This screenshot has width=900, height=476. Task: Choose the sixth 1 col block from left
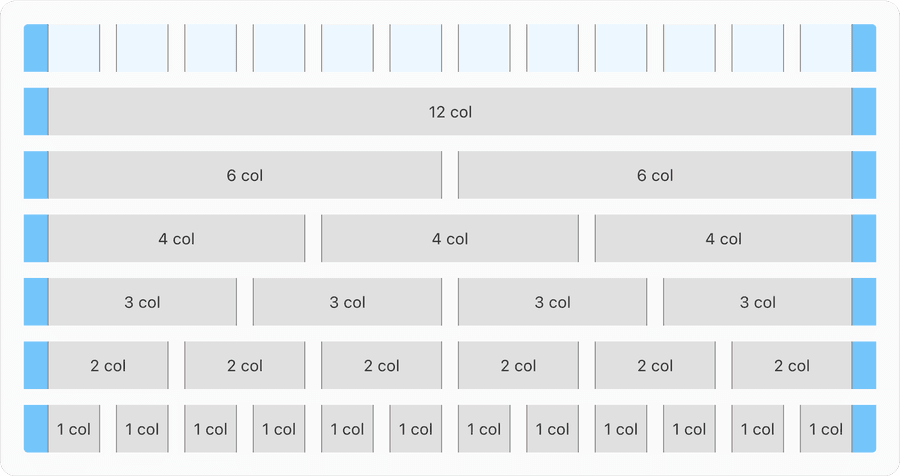[x=415, y=429]
